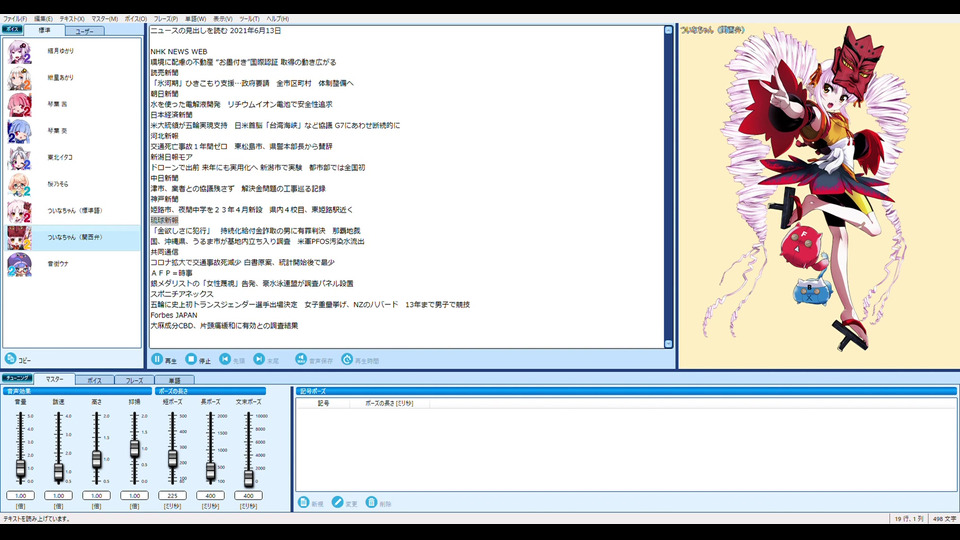Jump to start with 先頭 icon
960x540 pixels.
(x=225, y=359)
